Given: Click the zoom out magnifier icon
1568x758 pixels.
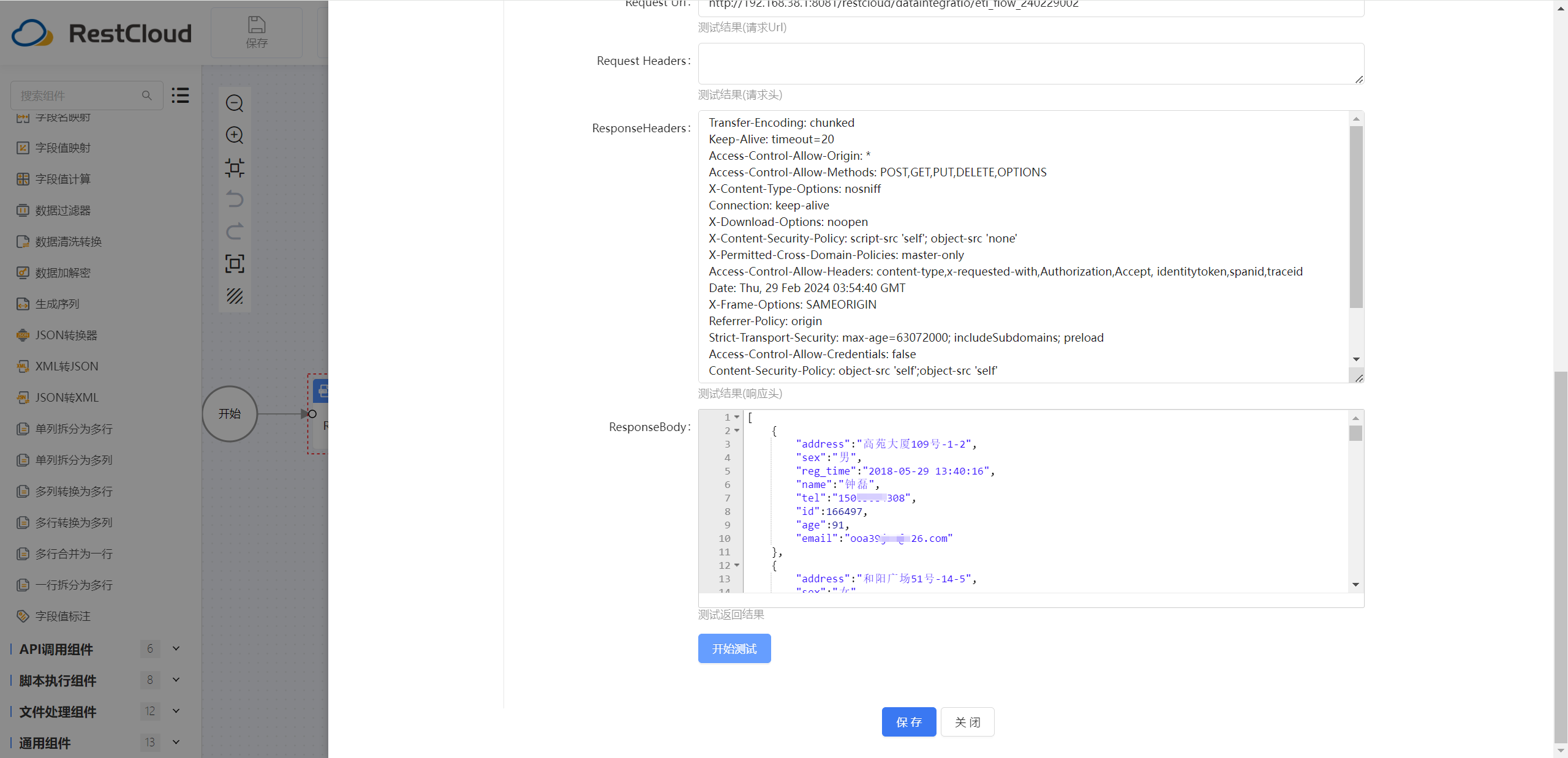Looking at the screenshot, I should 235,103.
